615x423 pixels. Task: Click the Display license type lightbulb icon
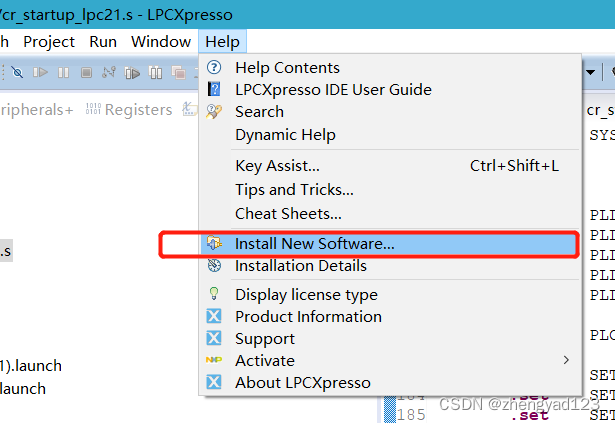pyautogui.click(x=214, y=294)
